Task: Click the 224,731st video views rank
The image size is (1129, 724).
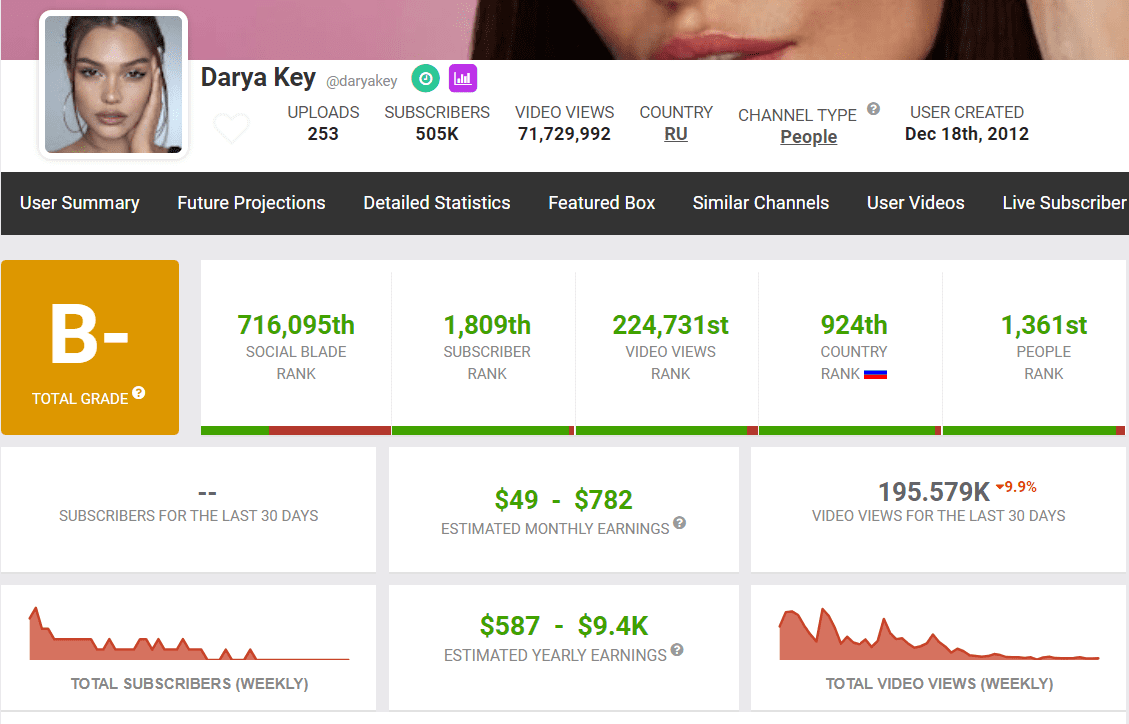Action: click(x=670, y=325)
